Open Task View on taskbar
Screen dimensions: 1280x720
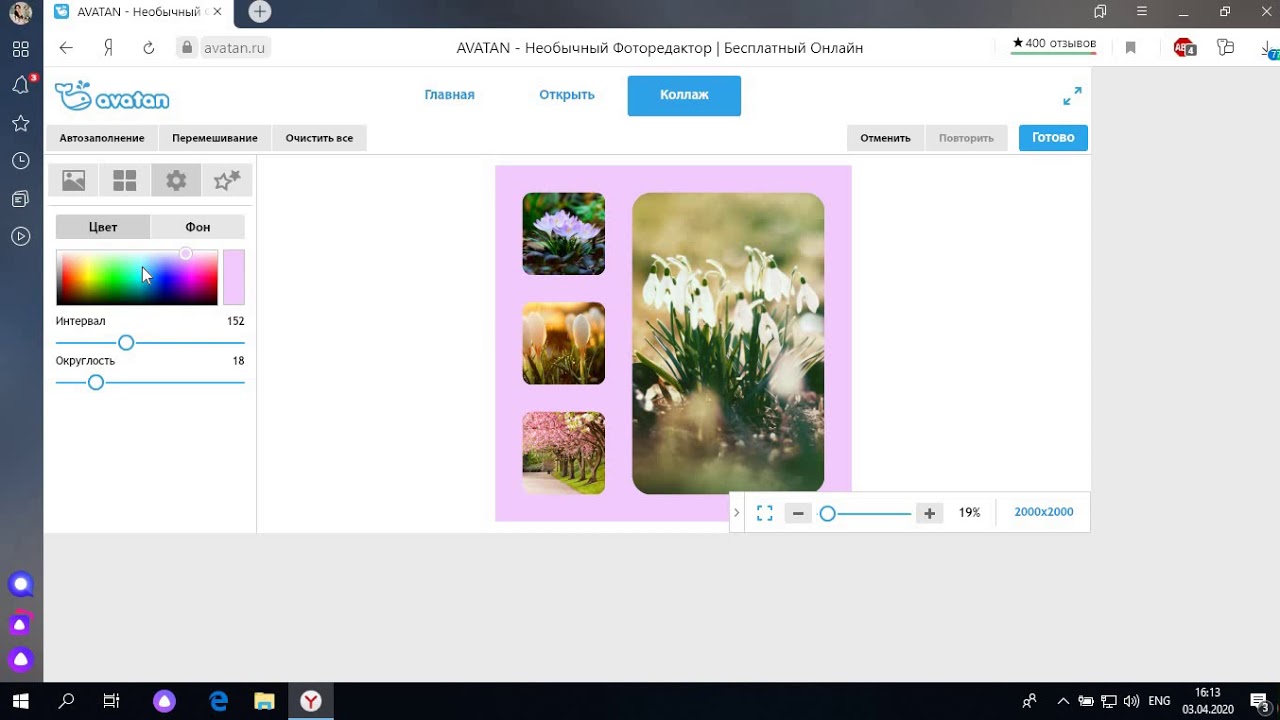click(x=112, y=701)
